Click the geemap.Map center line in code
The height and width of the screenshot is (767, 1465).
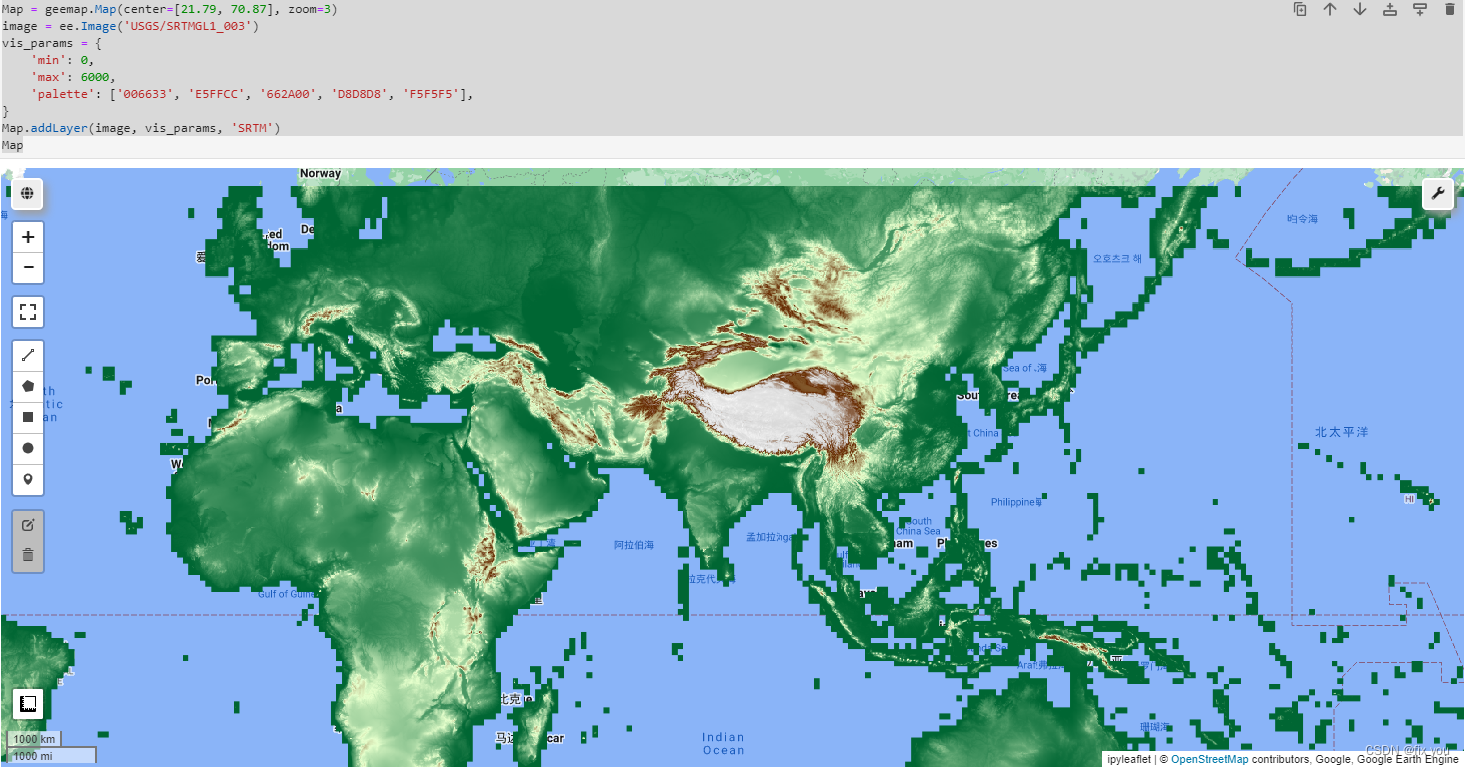(x=170, y=9)
